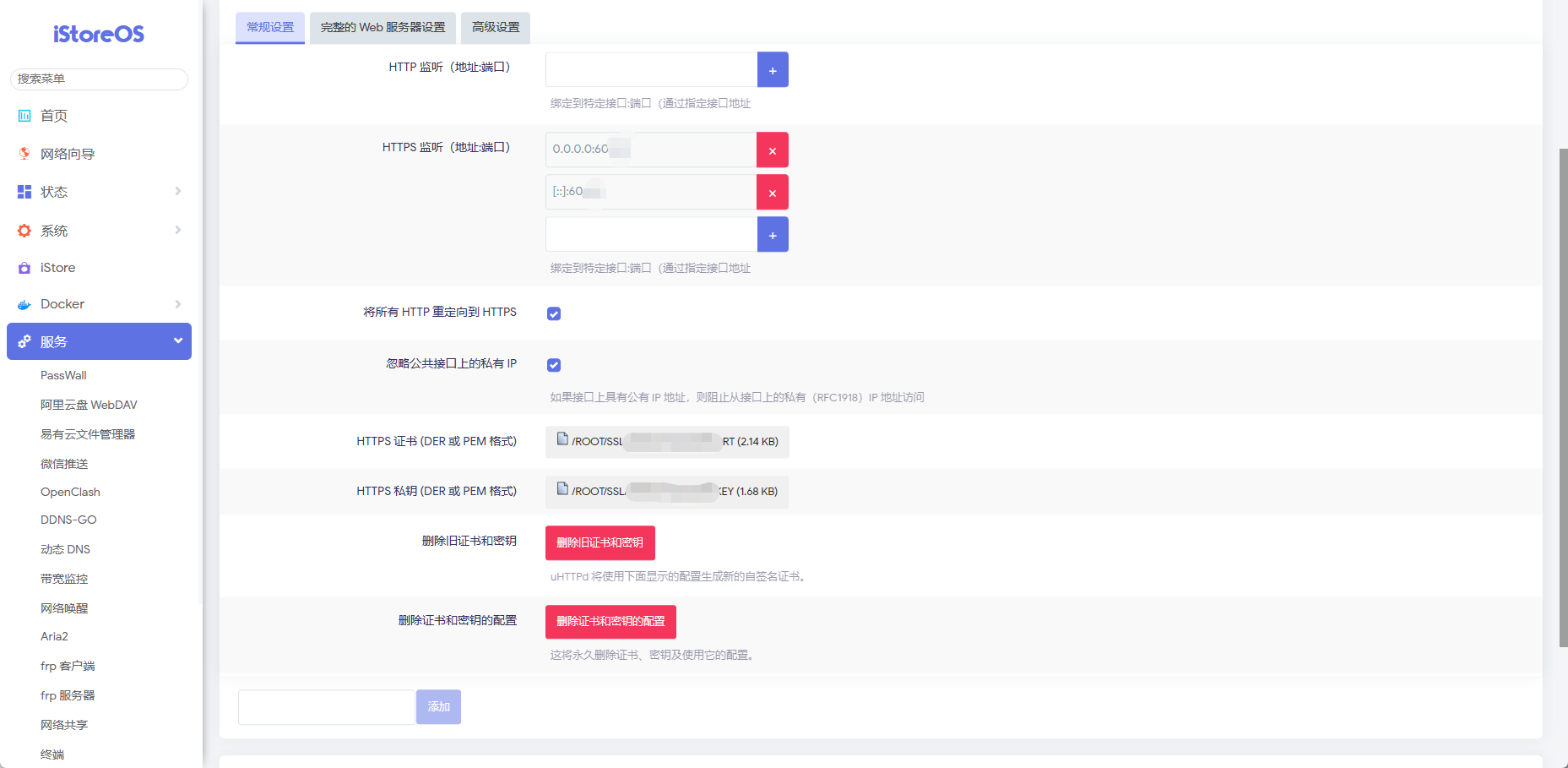This screenshot has width=1568, height=768.
Task: Toggle redirect all HTTP to HTTPS checkbox
Action: [554, 313]
